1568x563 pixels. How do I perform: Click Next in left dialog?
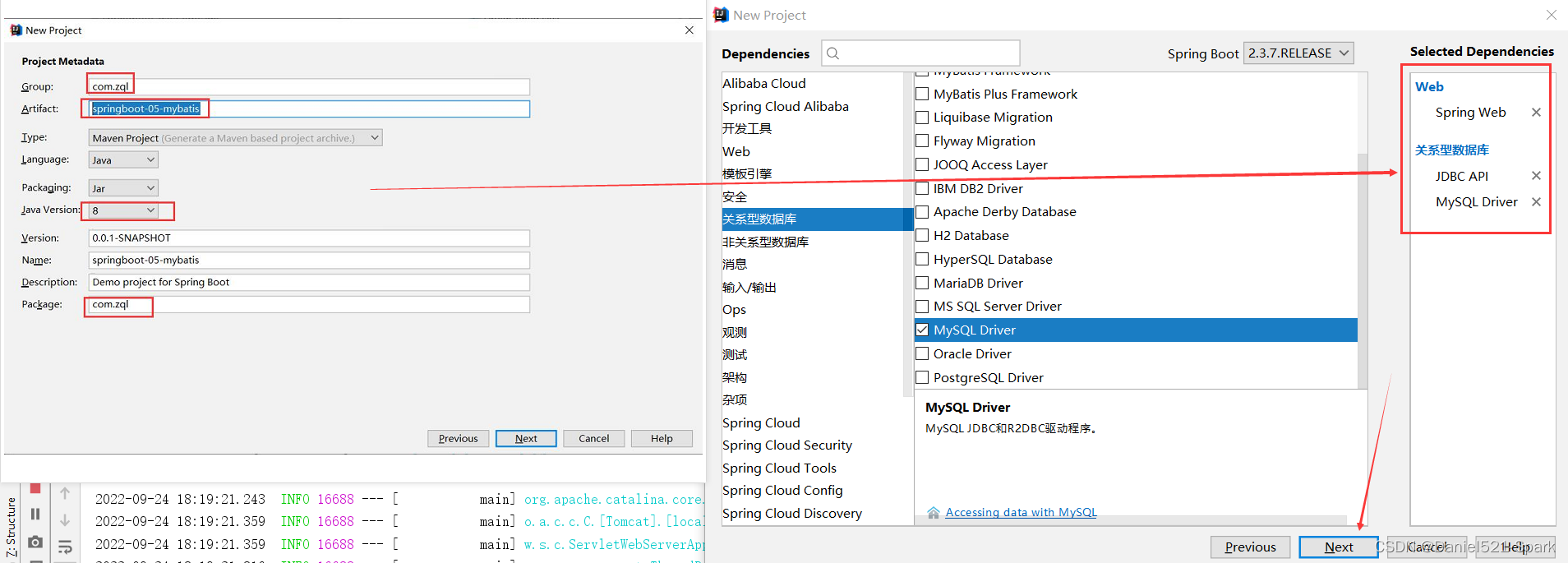(526, 438)
